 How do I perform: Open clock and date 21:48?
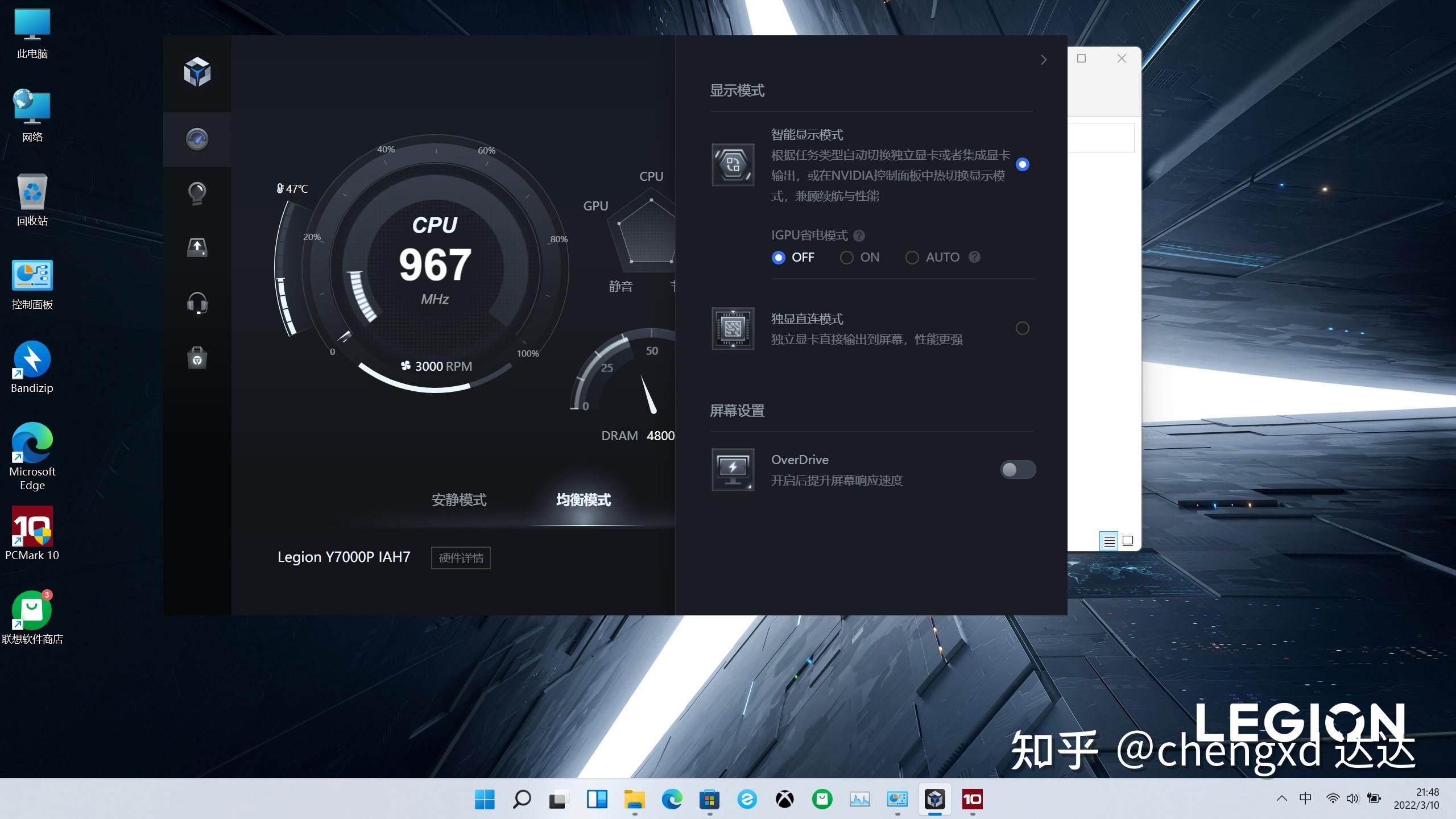click(1416, 799)
